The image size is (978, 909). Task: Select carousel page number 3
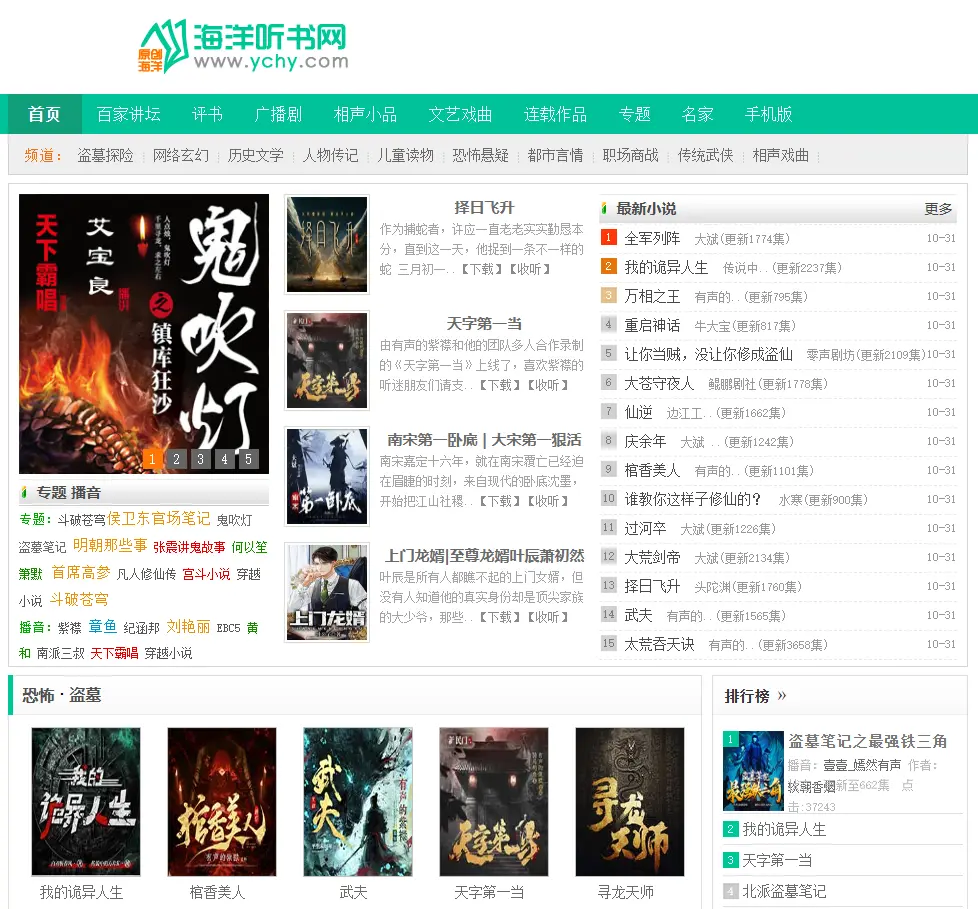200,459
